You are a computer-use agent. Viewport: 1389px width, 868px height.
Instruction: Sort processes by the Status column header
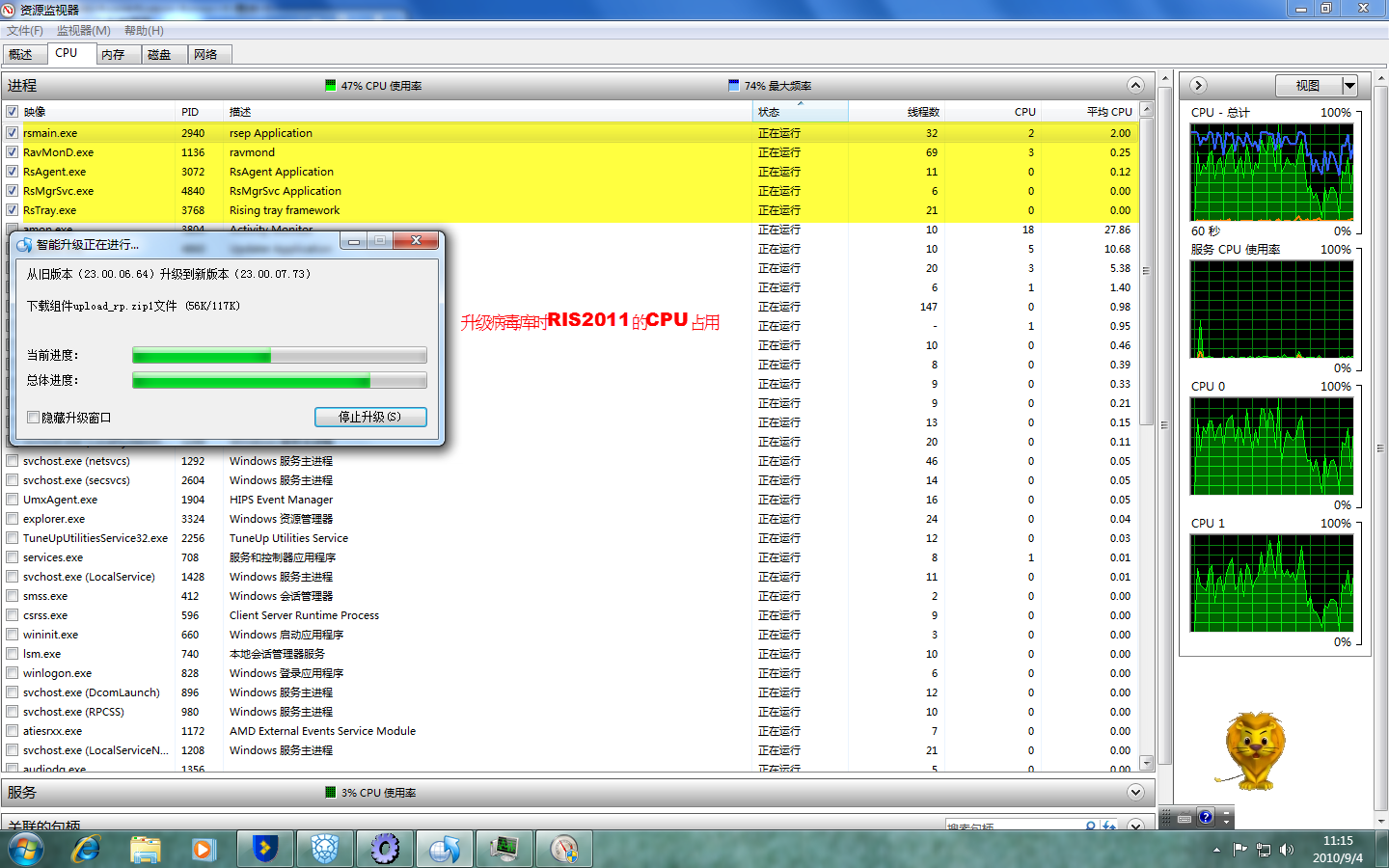(x=801, y=112)
